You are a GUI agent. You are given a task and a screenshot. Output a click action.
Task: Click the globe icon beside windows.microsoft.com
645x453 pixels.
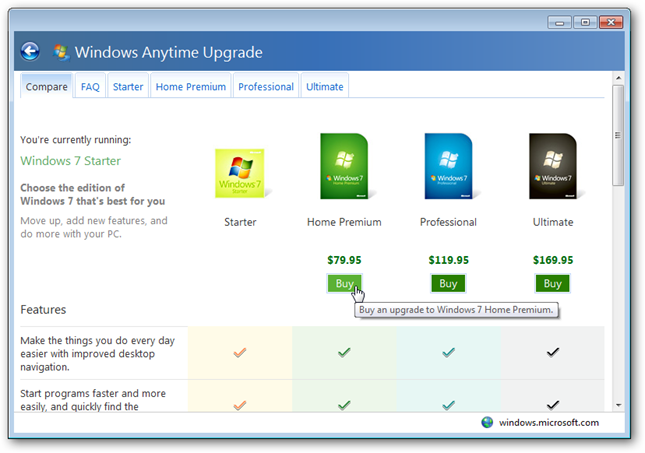[487, 422]
